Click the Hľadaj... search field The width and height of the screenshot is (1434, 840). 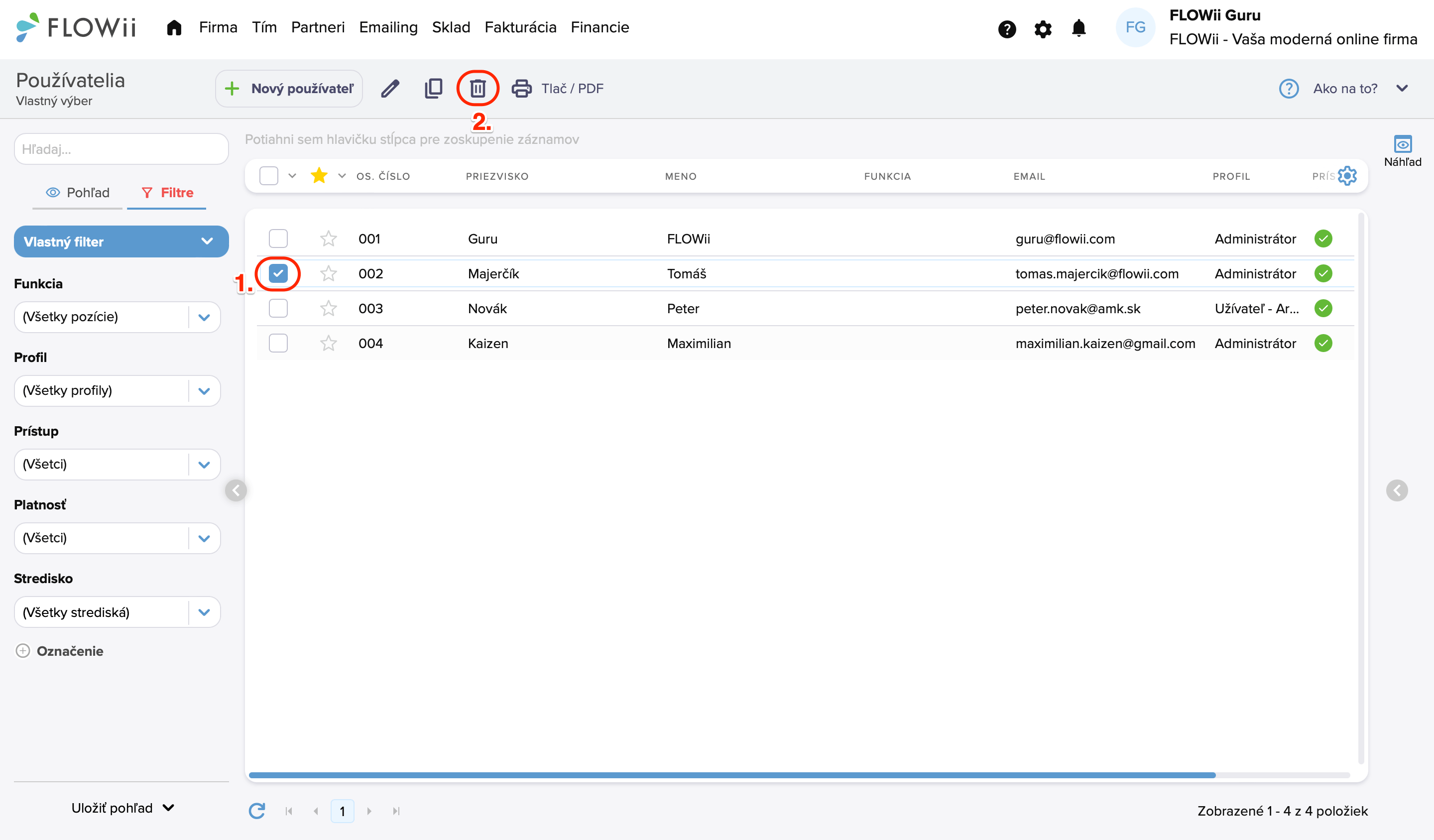point(121,149)
